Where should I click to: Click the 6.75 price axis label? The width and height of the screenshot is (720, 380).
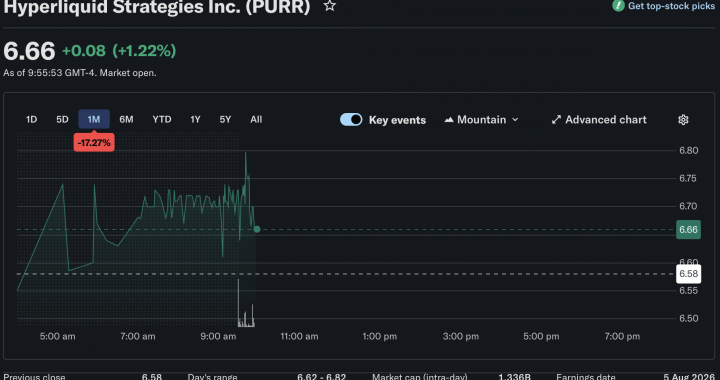click(689, 179)
